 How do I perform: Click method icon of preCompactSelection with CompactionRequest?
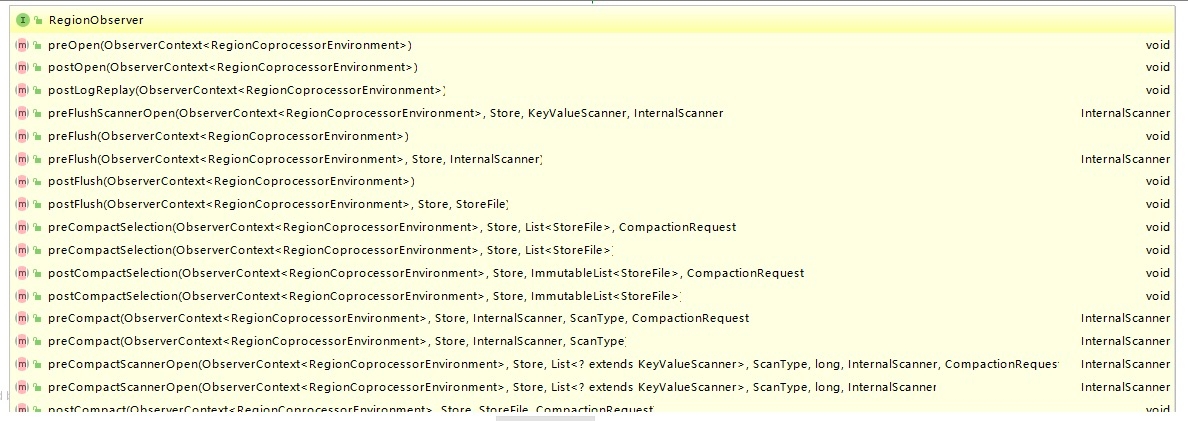[x=22, y=227]
